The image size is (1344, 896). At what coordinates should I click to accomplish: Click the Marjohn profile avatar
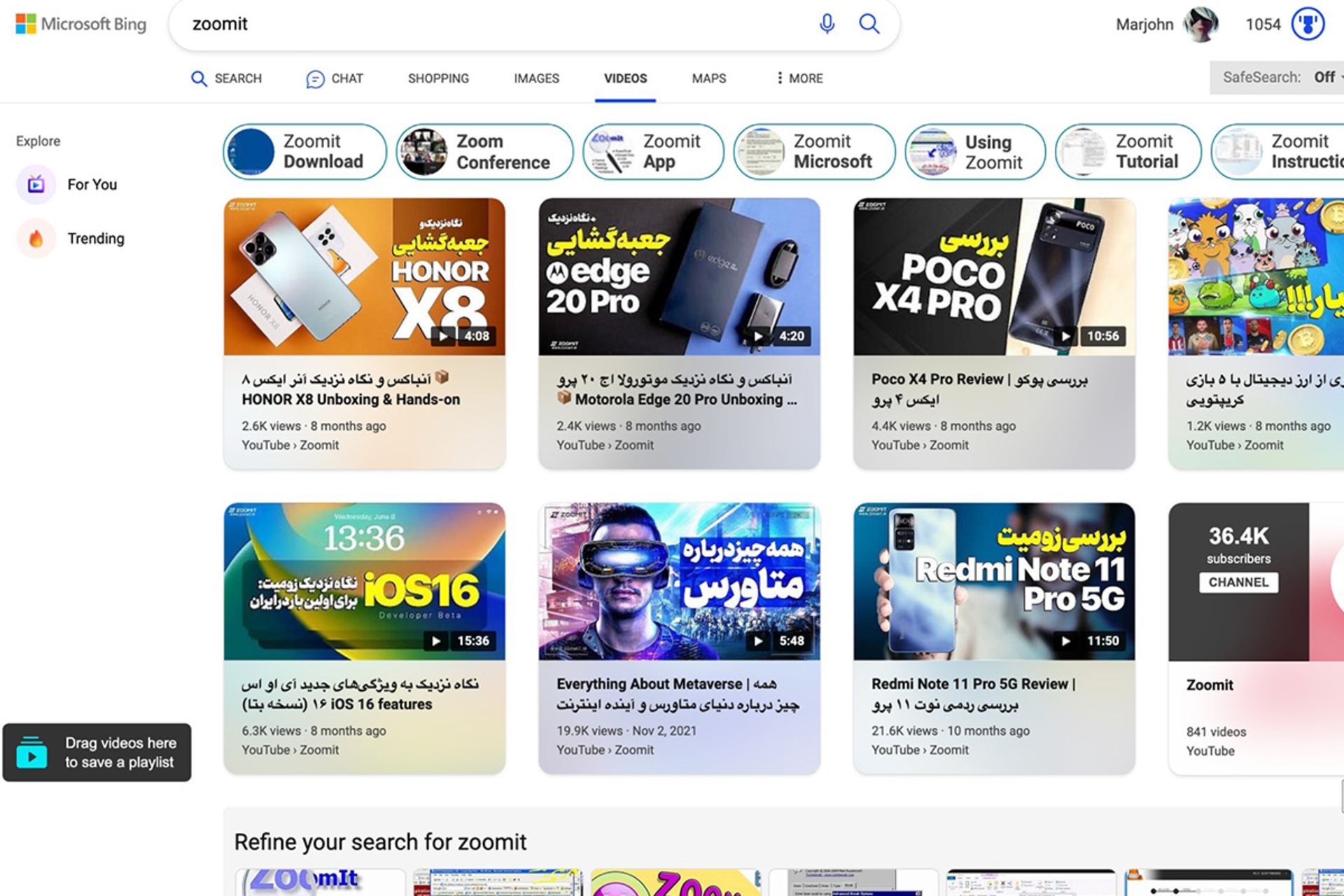pos(1200,24)
